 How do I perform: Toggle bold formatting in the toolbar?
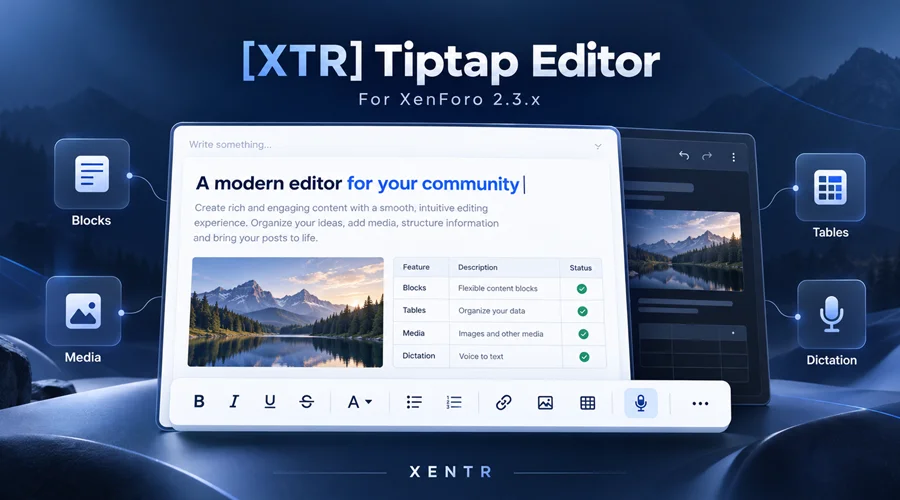[199, 401]
